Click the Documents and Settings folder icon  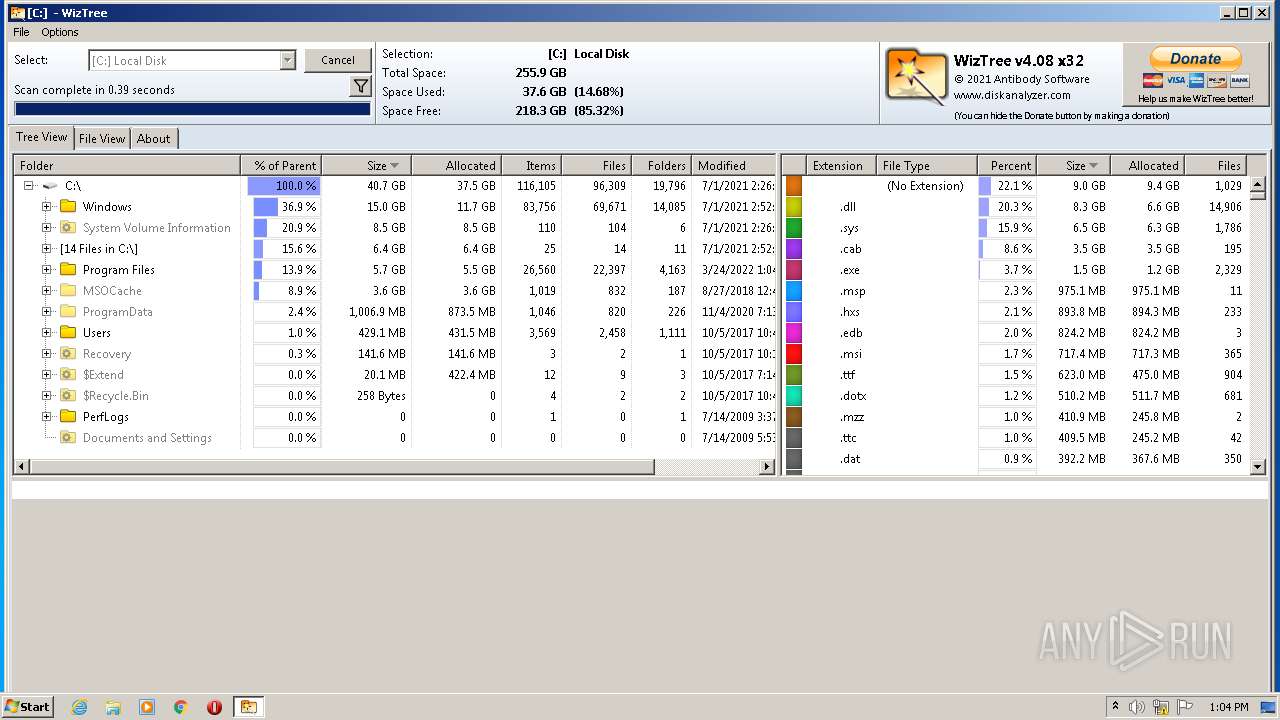[68, 438]
